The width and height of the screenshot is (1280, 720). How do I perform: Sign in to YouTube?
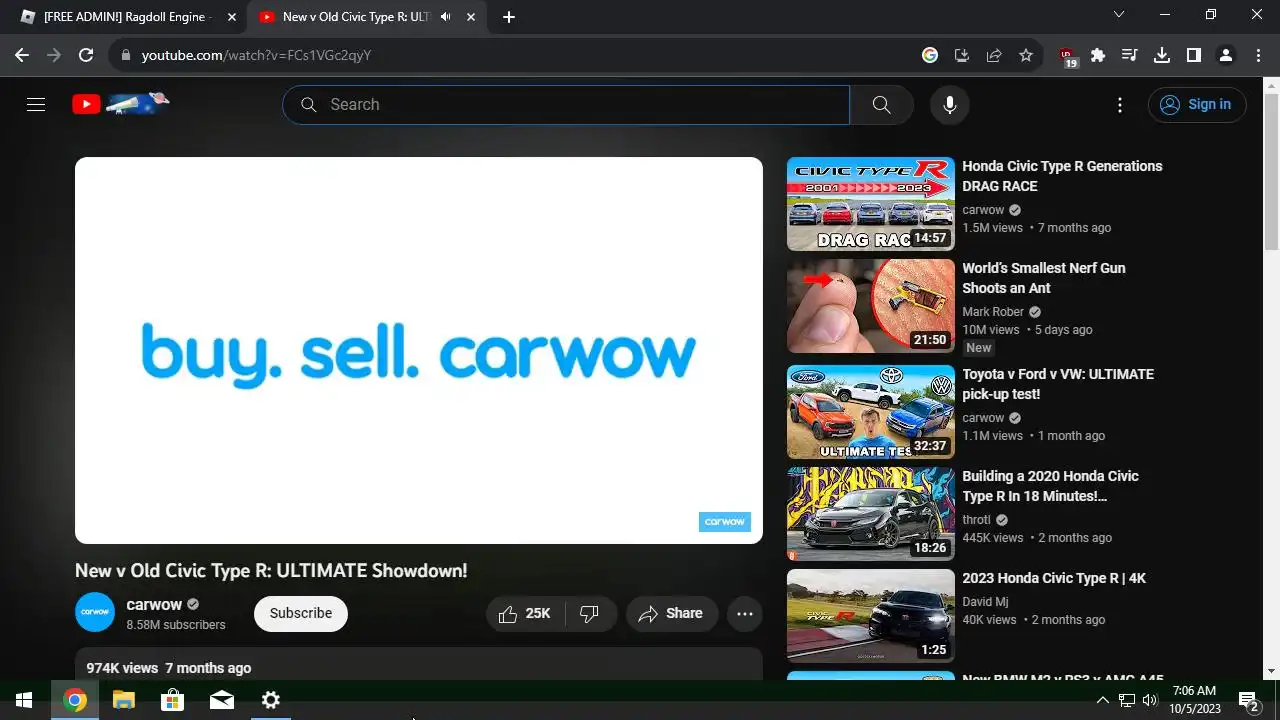[1197, 104]
